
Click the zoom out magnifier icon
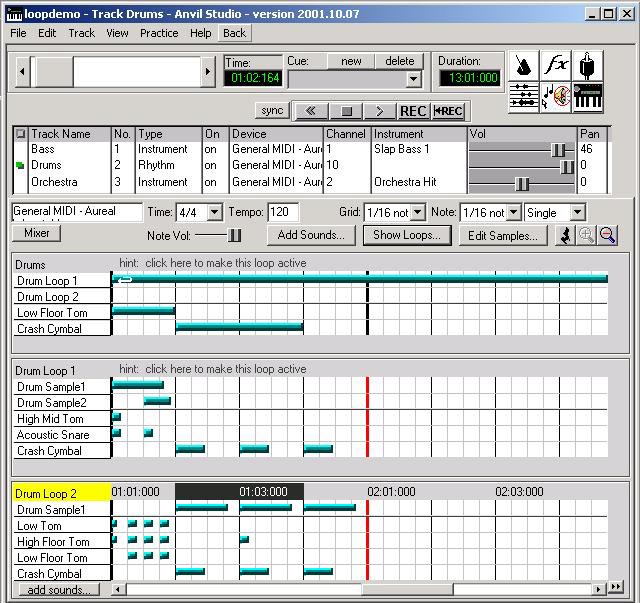click(x=607, y=235)
